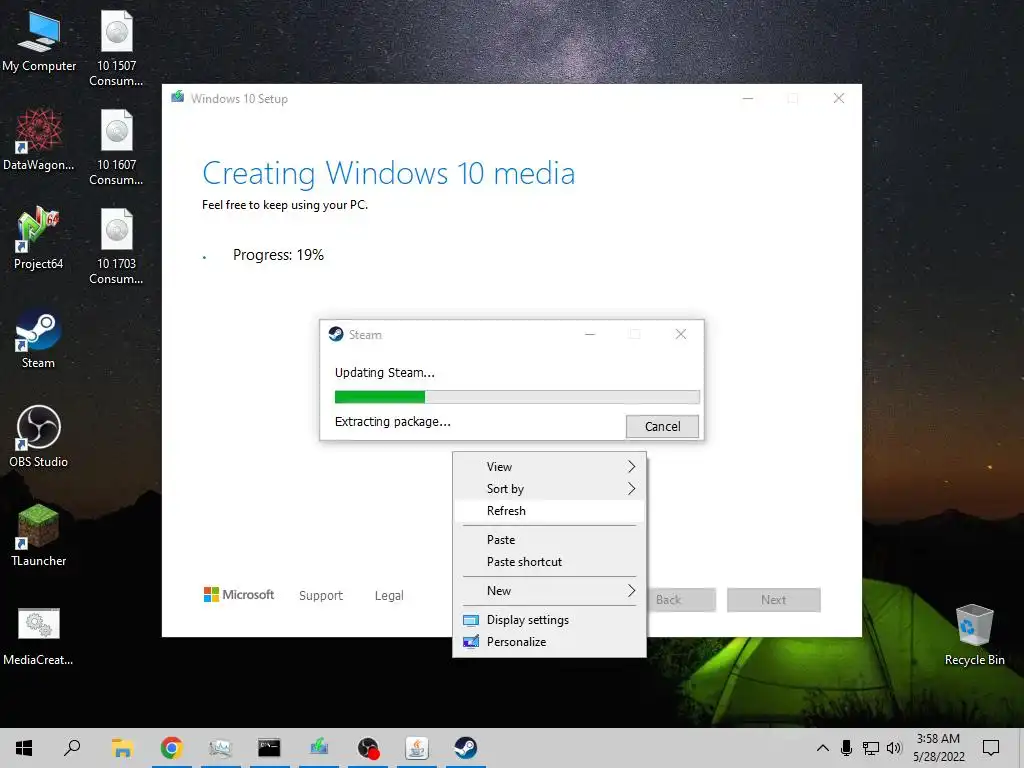Choose Refresh in the context menu
This screenshot has width=1024, height=768.
click(549, 511)
